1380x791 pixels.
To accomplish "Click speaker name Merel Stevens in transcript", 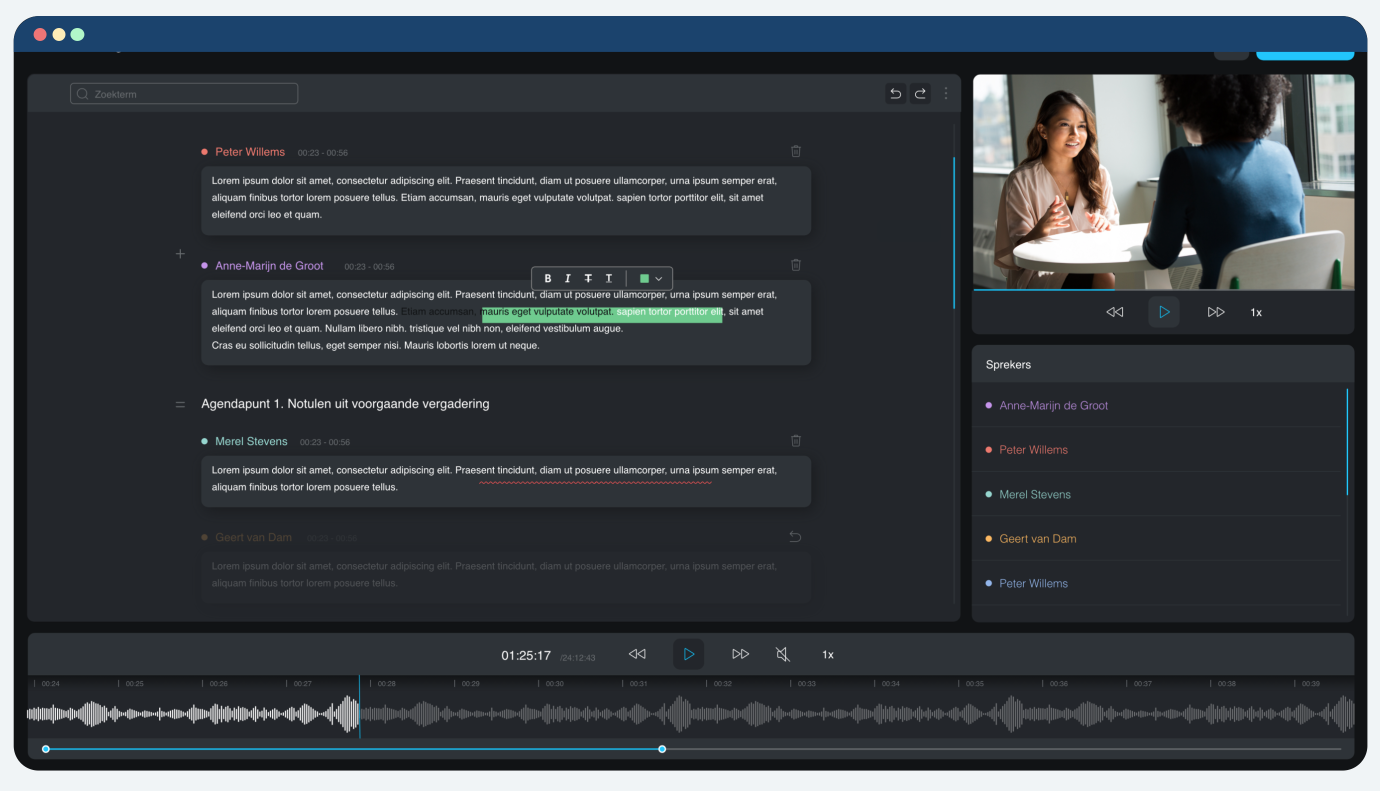I will pyautogui.click(x=251, y=441).
